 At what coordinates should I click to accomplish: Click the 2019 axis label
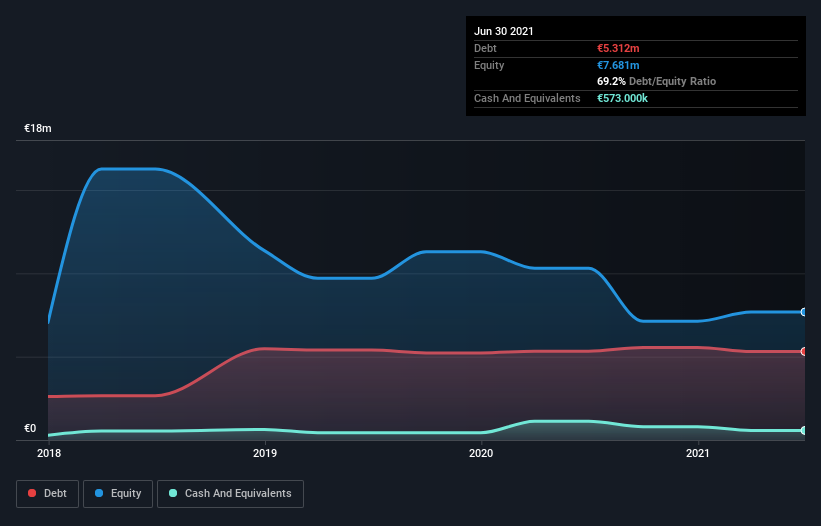(x=265, y=453)
